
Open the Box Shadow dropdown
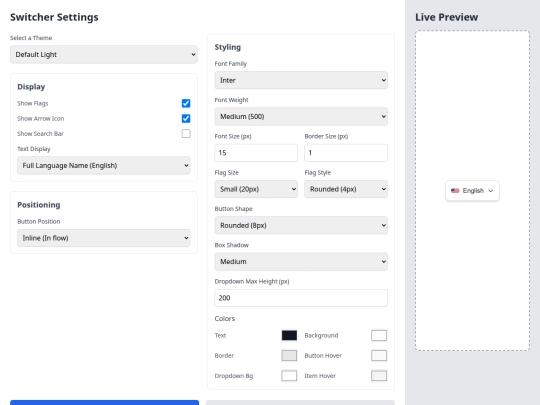point(301,262)
